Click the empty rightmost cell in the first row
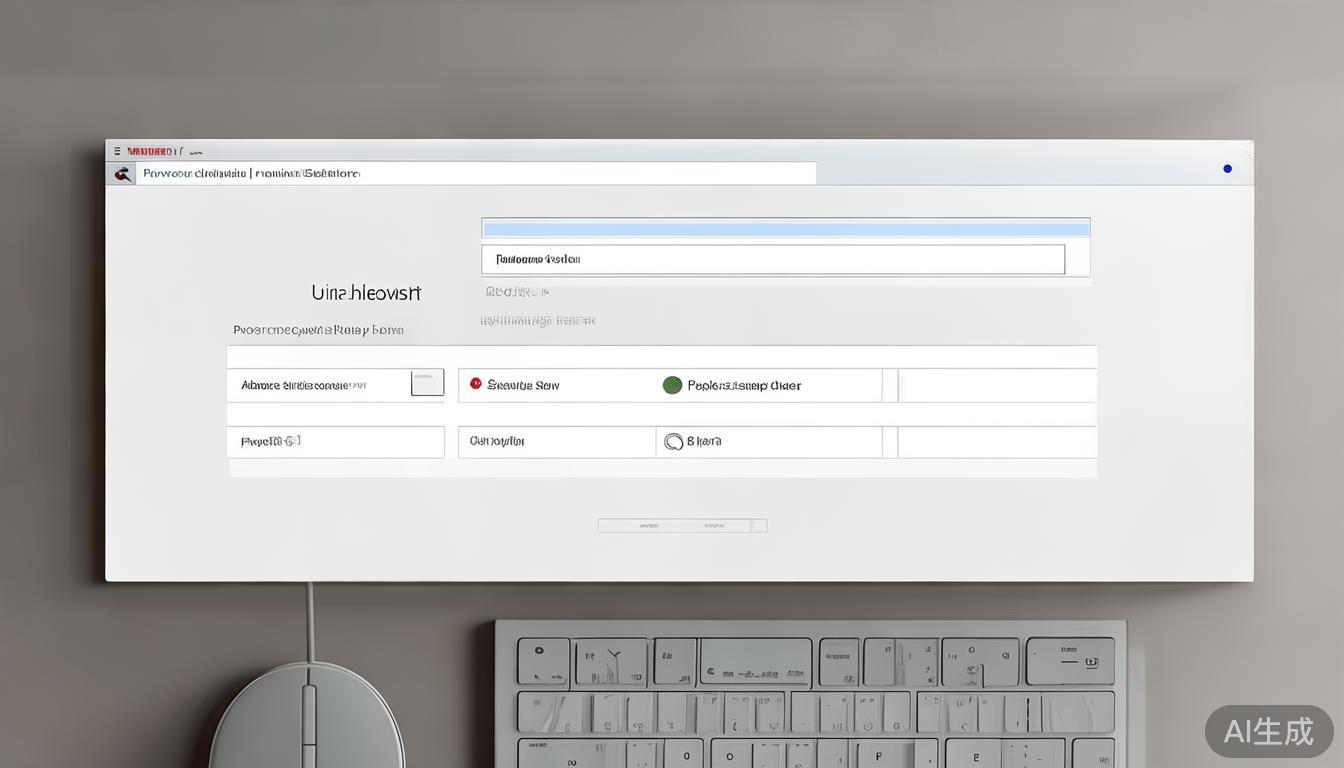 click(996, 385)
